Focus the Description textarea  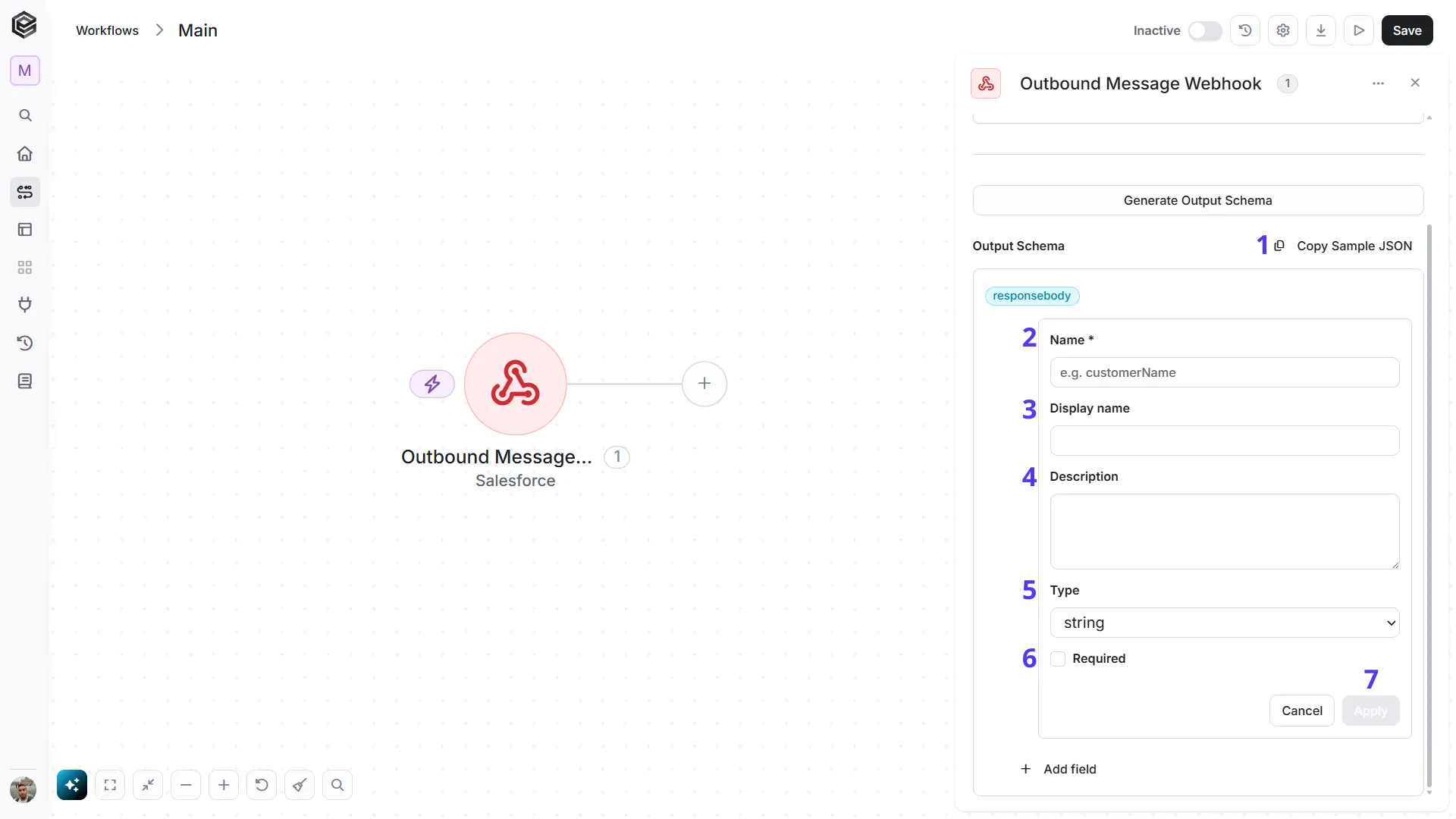[x=1224, y=532]
